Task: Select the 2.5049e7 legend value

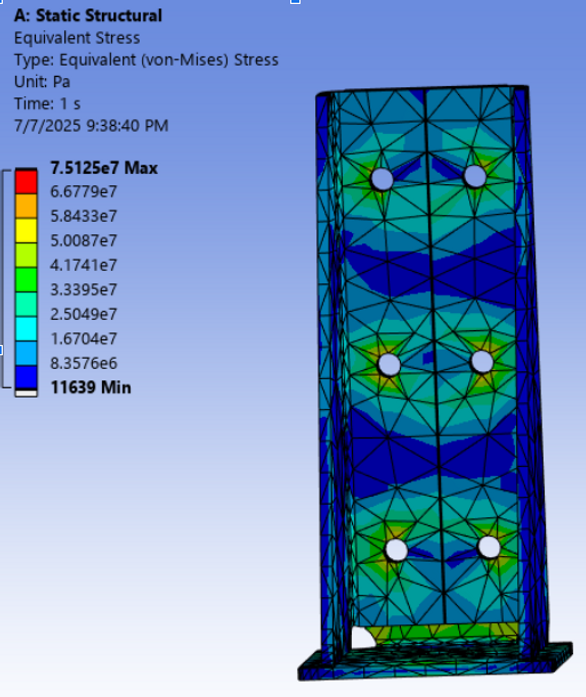Action: click(84, 314)
